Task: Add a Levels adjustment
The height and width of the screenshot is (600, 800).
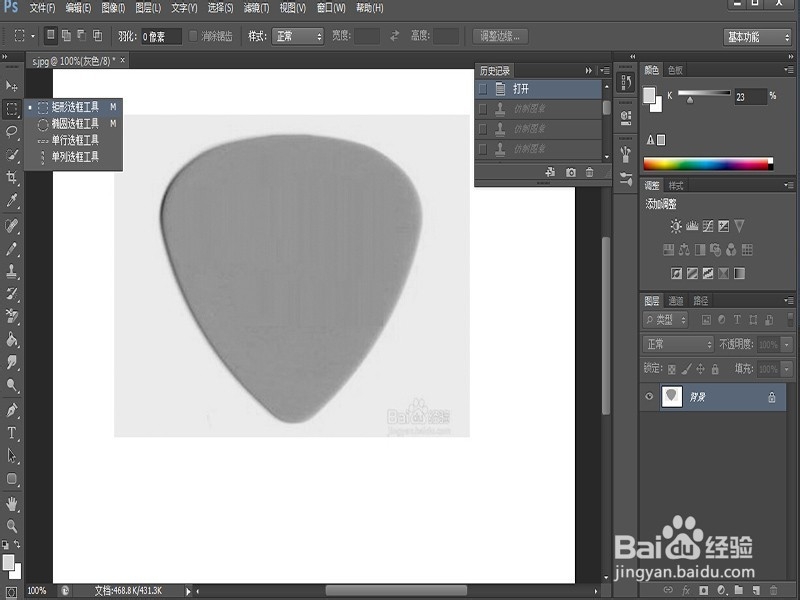Action: tap(692, 226)
